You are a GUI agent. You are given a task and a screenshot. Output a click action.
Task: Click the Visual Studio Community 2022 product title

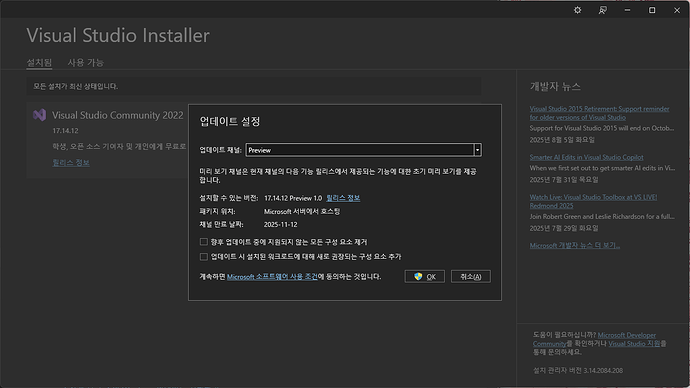point(117,115)
